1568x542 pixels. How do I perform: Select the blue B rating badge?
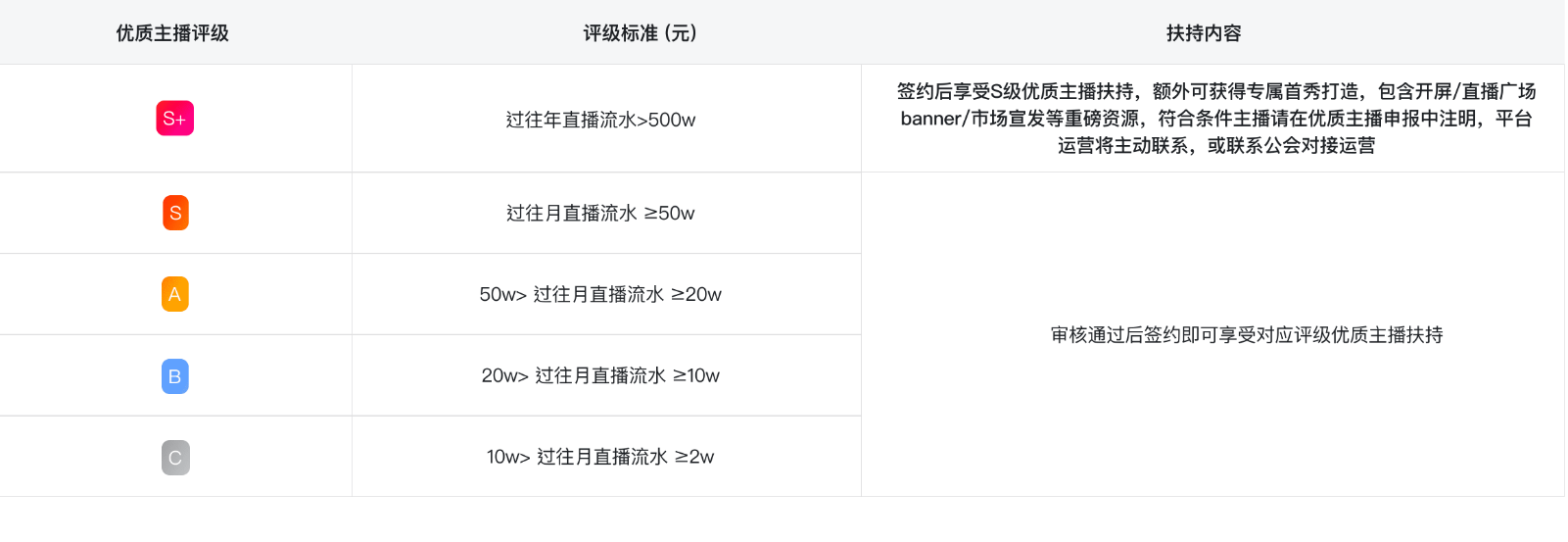[174, 376]
